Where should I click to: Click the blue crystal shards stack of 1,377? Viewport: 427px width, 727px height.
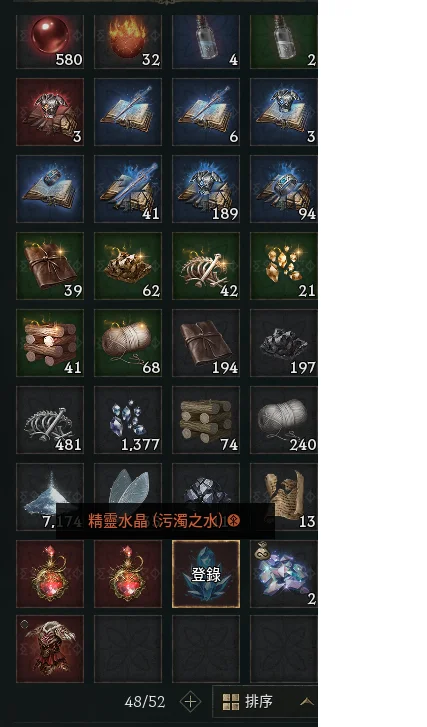click(x=128, y=420)
